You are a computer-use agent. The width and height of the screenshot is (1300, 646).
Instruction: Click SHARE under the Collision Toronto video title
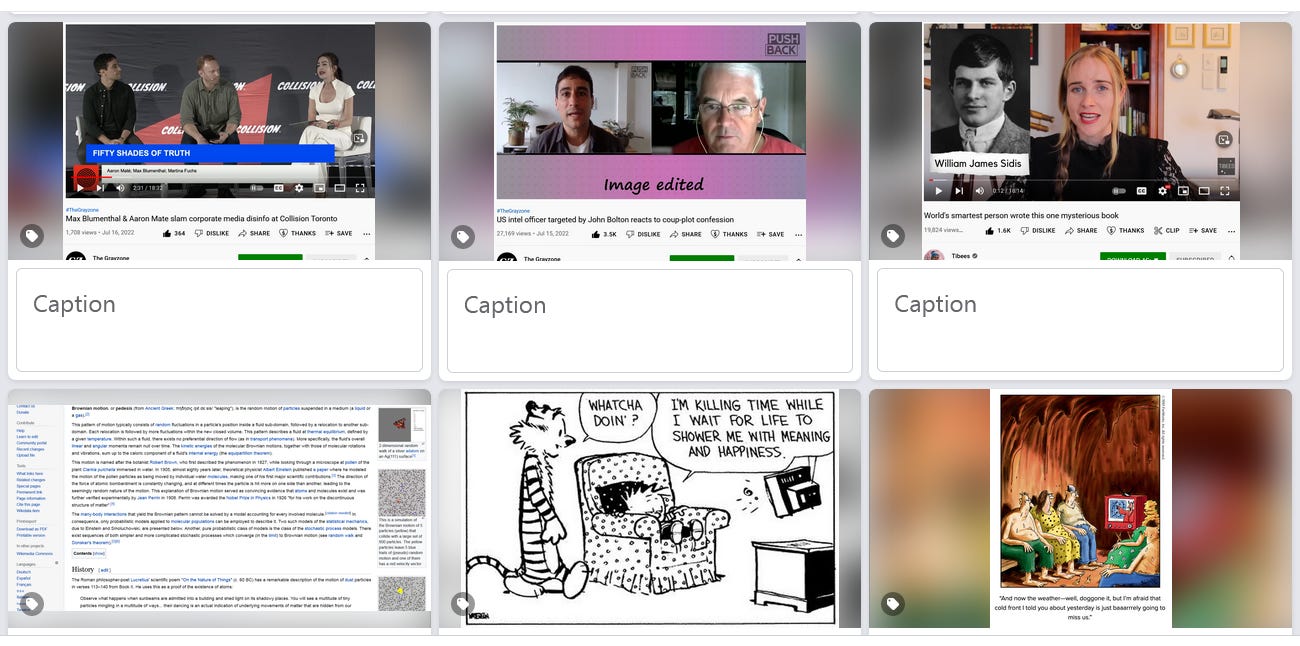[254, 233]
